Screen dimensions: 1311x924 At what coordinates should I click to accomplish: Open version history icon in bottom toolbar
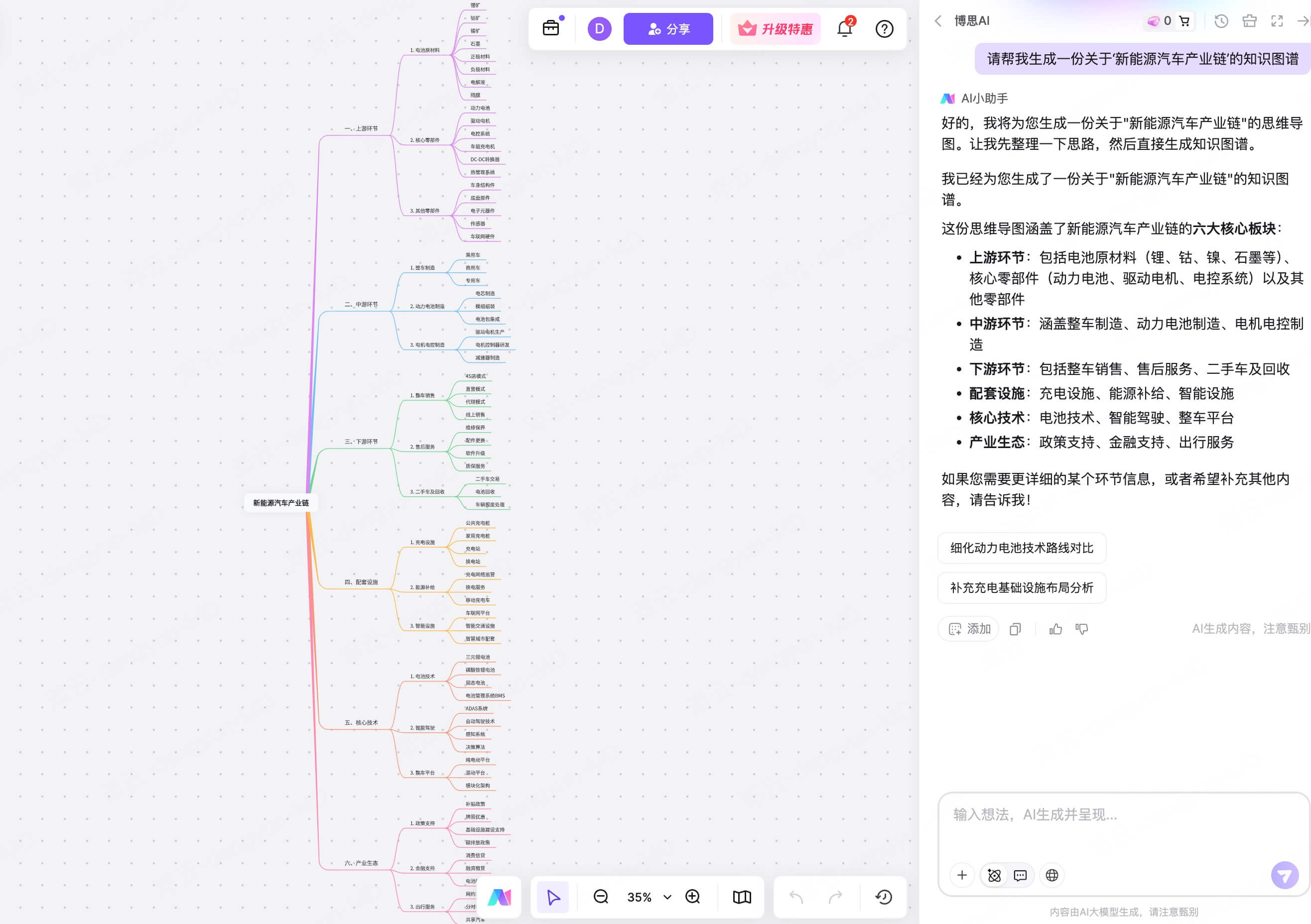pyautogui.click(x=884, y=897)
